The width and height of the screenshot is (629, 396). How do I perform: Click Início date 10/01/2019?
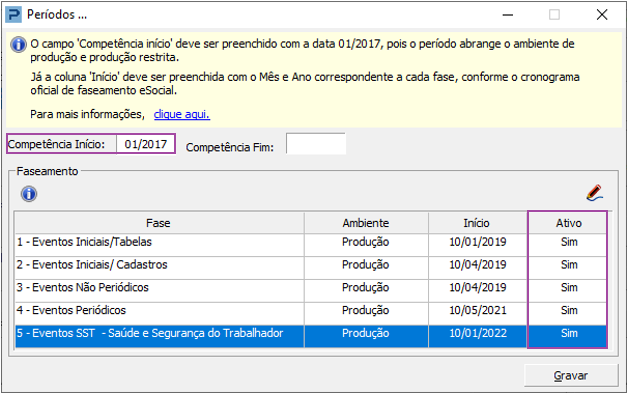[x=478, y=242]
